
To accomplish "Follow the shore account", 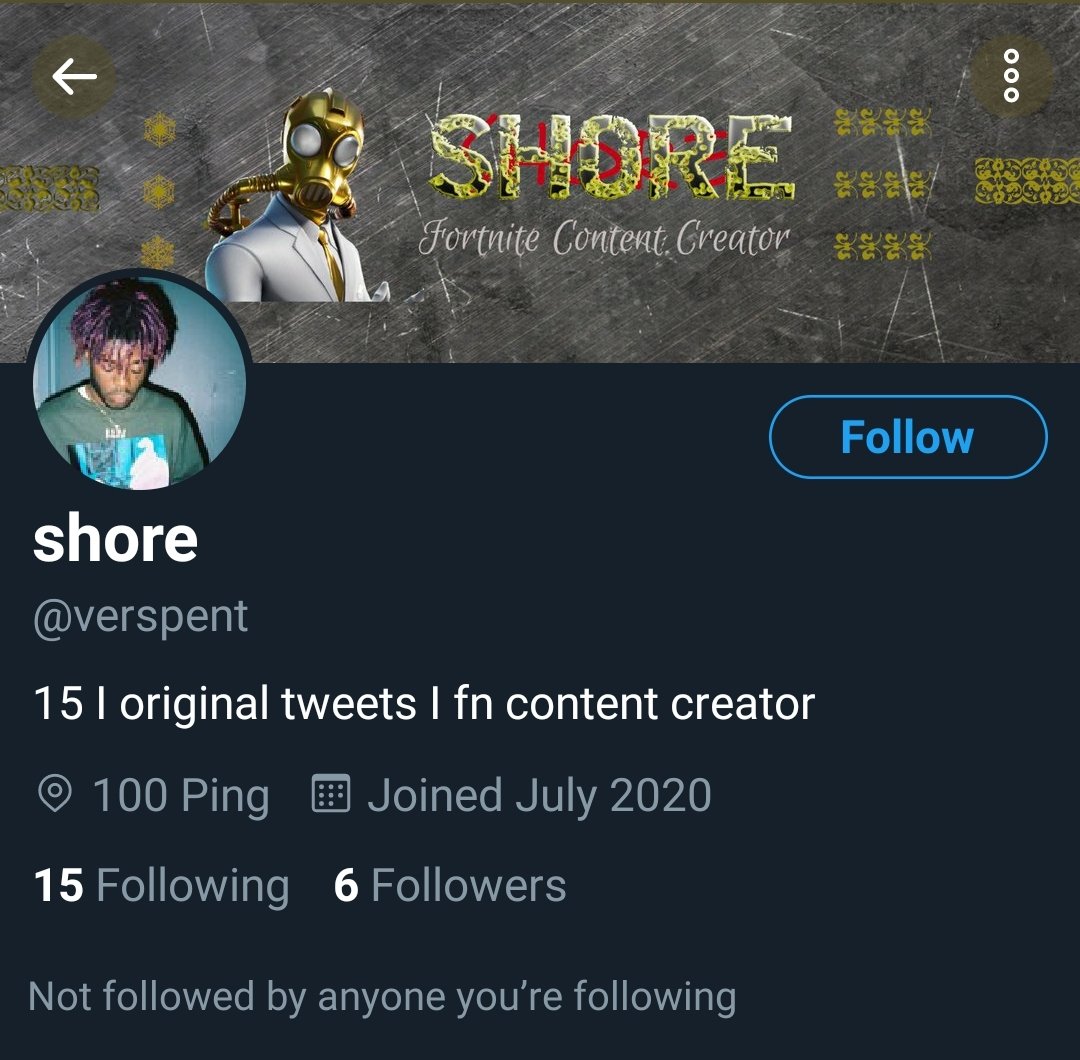I will (x=907, y=437).
